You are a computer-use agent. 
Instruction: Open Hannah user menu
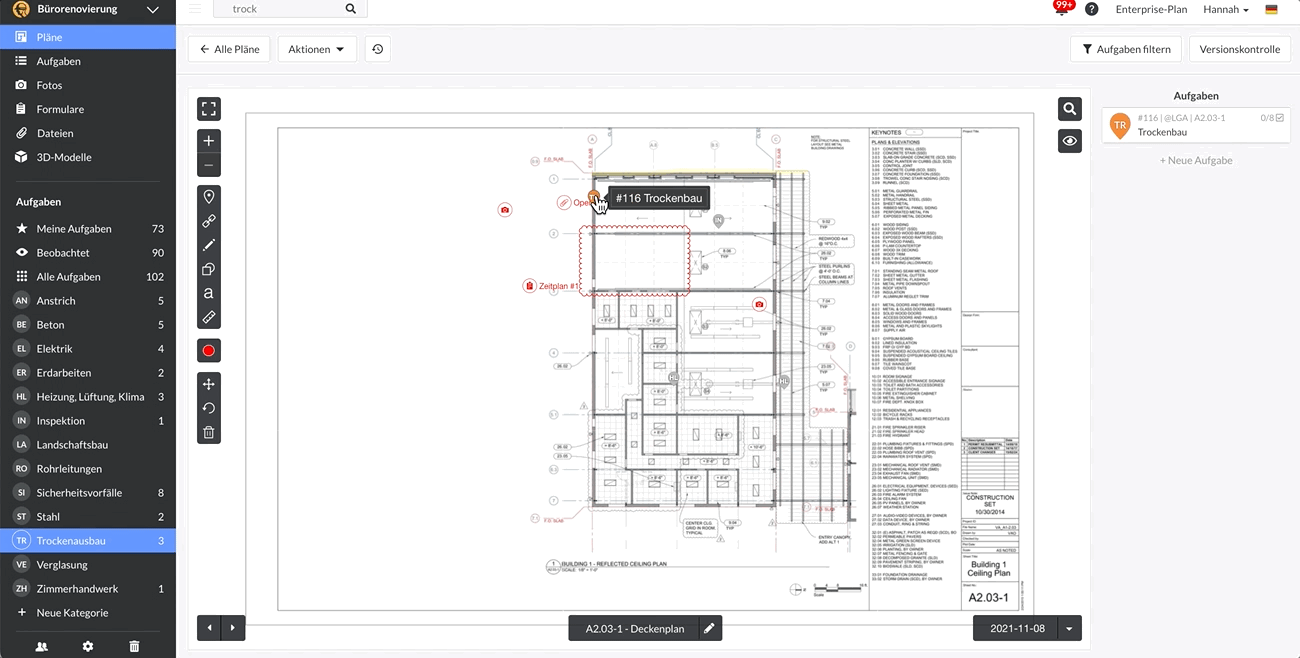[x=1226, y=9]
